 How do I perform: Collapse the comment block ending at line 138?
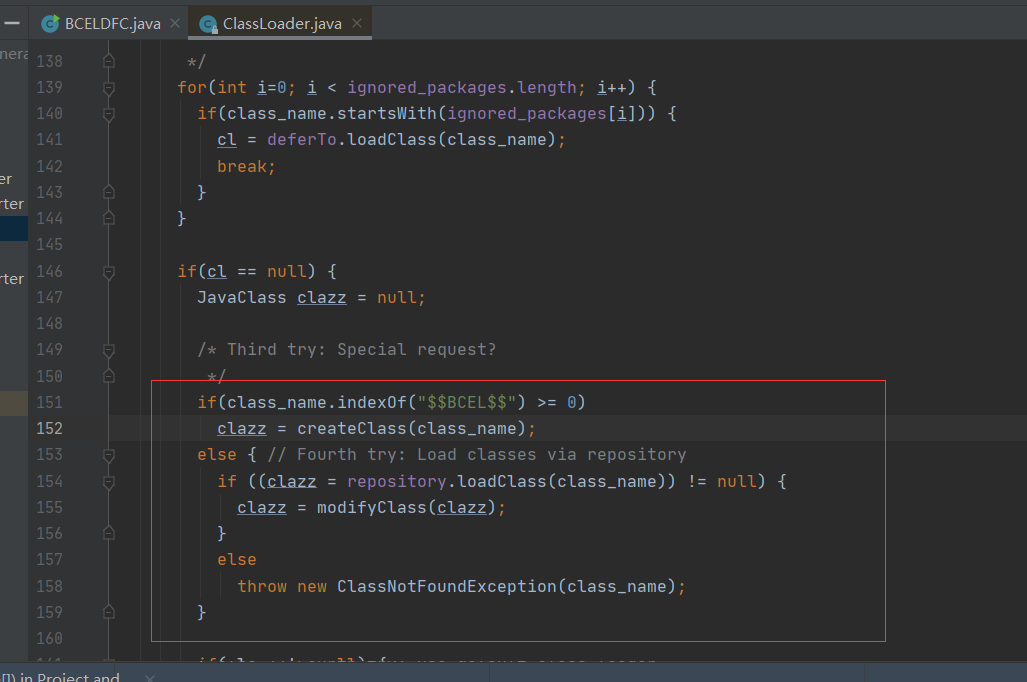[109, 61]
